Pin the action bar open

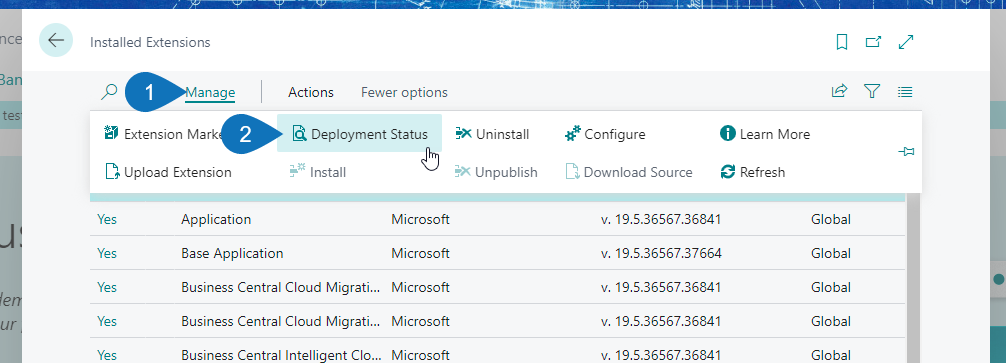[907, 152]
